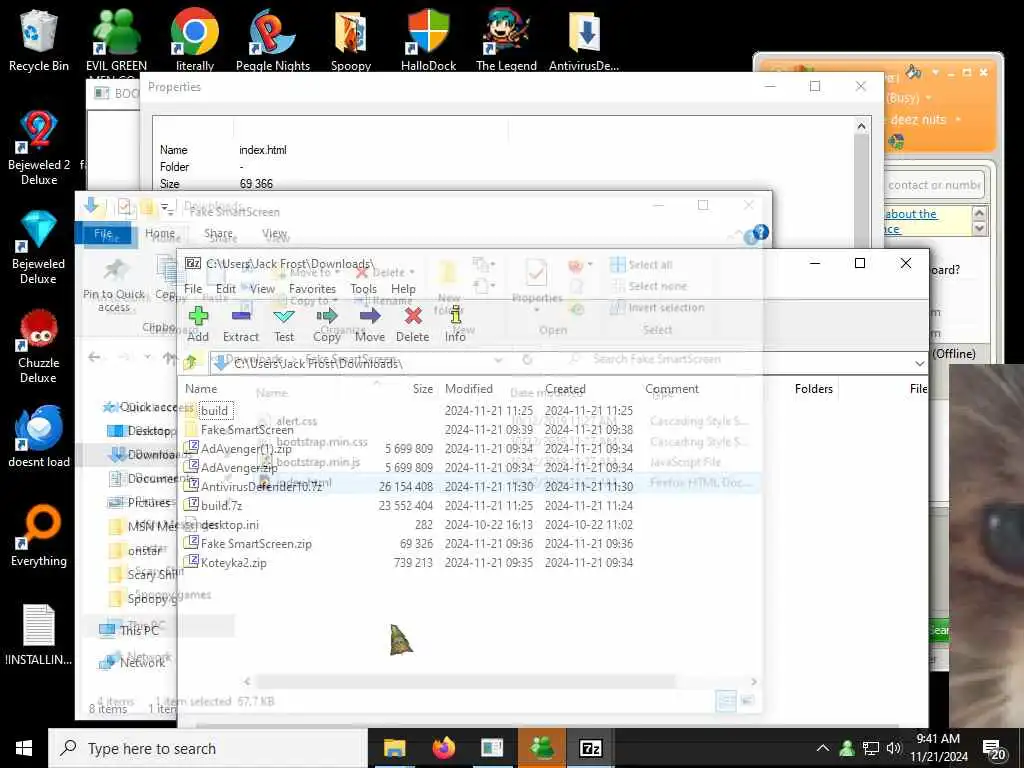Click the Info icon in 7-Zip toolbar
The height and width of the screenshot is (768, 1024).
[455, 317]
